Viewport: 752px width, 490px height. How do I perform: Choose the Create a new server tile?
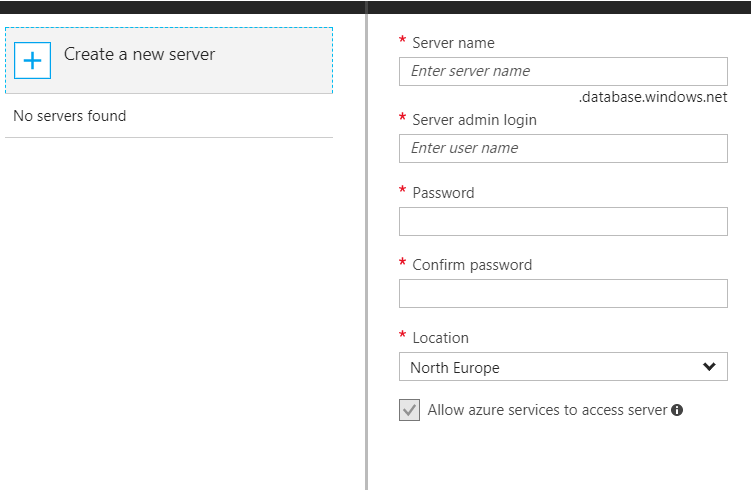coord(169,60)
